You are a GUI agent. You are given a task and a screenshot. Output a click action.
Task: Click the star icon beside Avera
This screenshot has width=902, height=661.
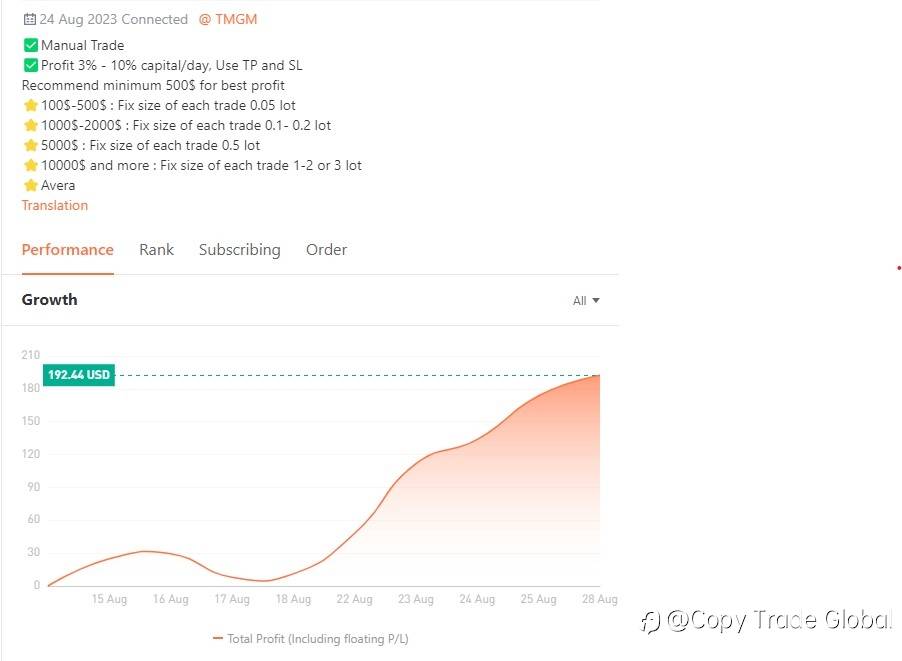[x=31, y=185]
